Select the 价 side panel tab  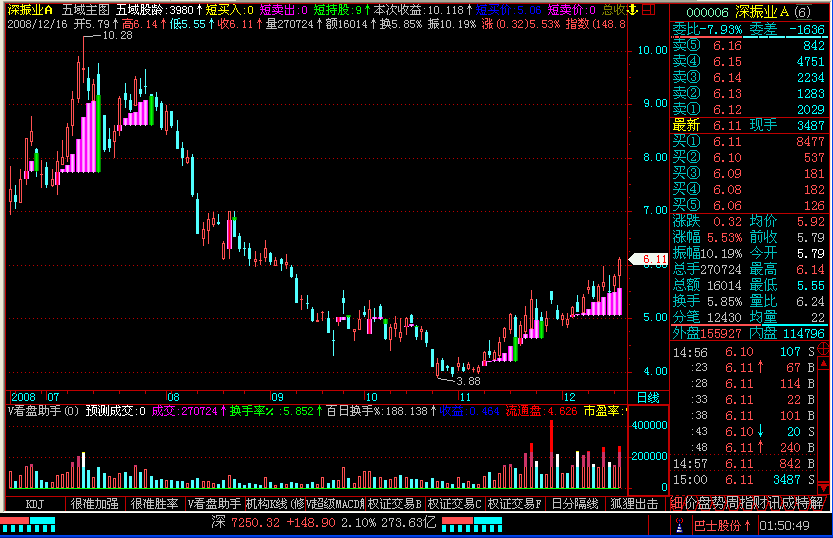(x=690, y=502)
